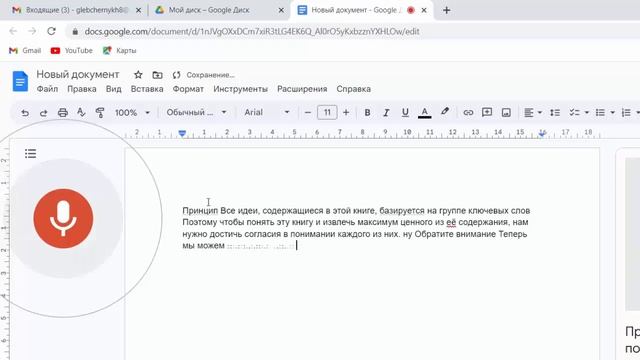Open the Обычный paragraph style dropdown

pos(196,113)
